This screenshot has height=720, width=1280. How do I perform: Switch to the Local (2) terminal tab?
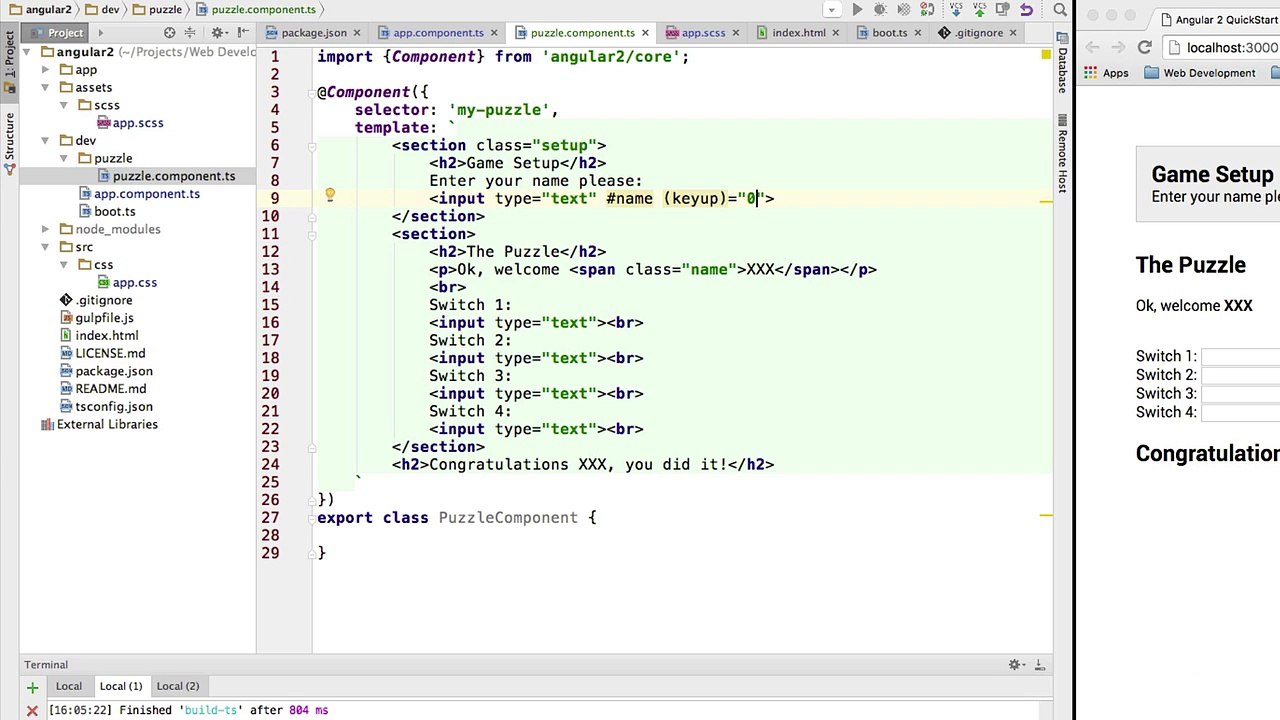178,686
